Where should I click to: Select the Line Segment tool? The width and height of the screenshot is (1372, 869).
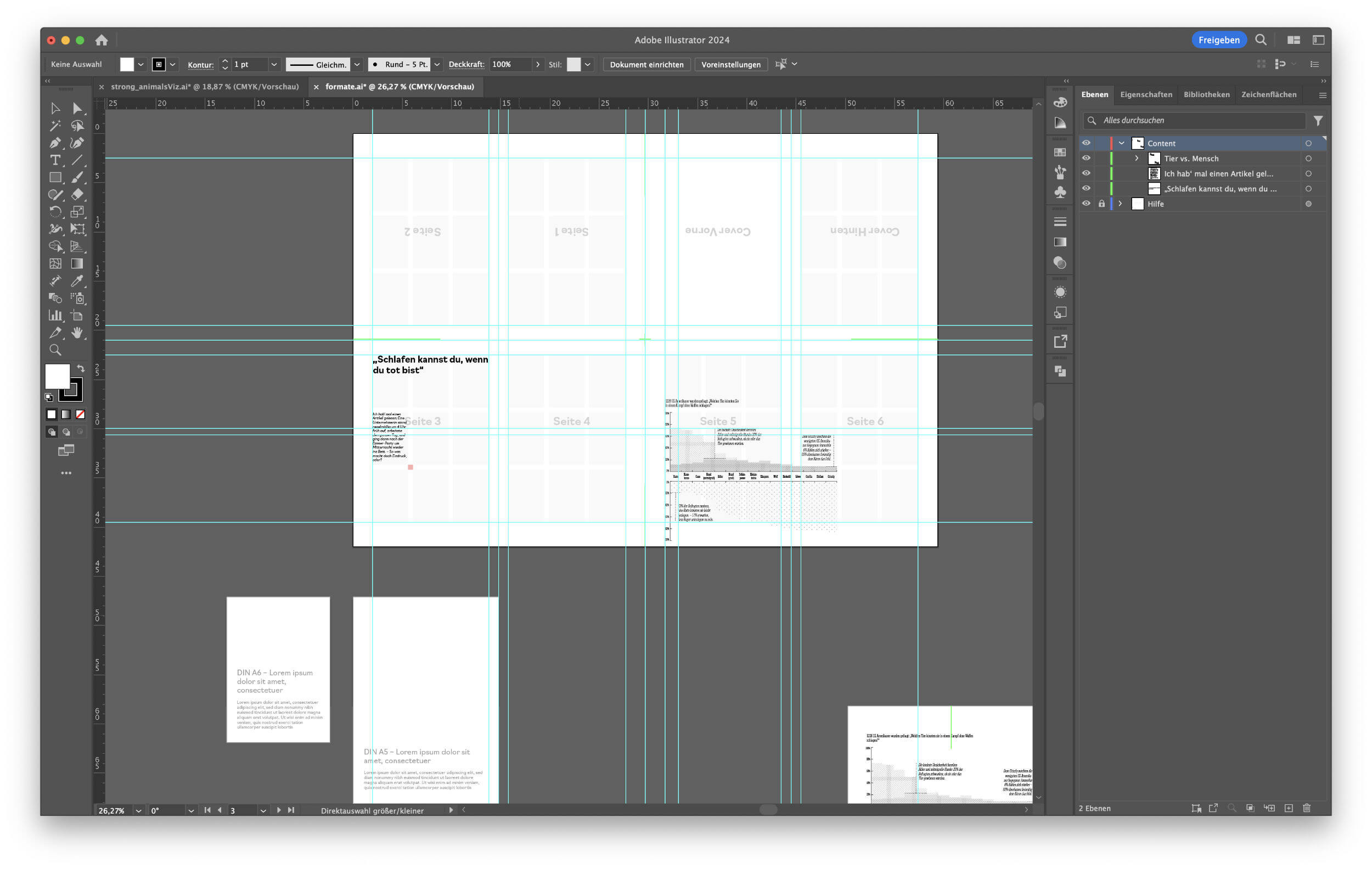pos(77,160)
